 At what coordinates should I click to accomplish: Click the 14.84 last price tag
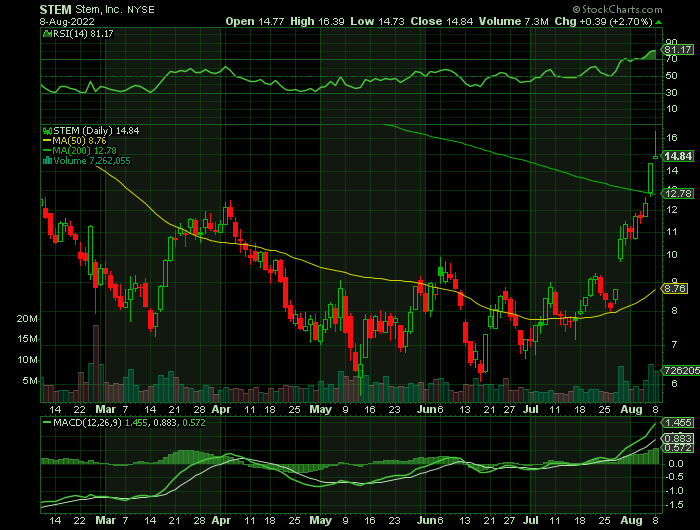[x=678, y=156]
